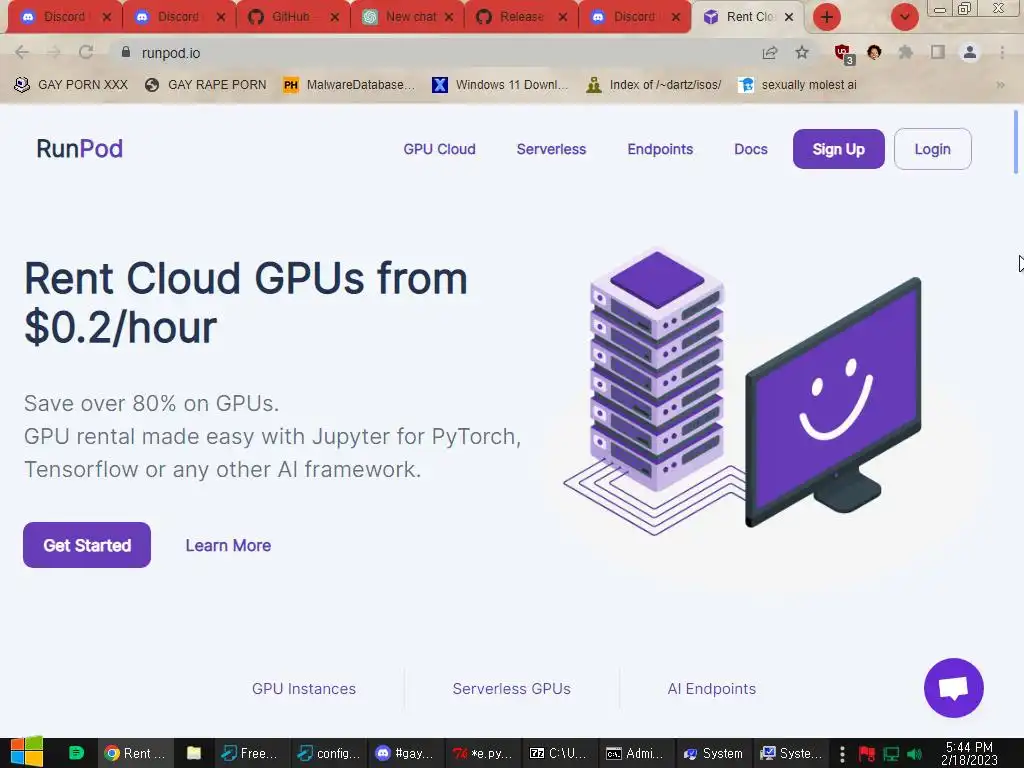Expand the bookmarks overflow double chevron
This screenshot has height=768, width=1024.
click(x=1000, y=85)
